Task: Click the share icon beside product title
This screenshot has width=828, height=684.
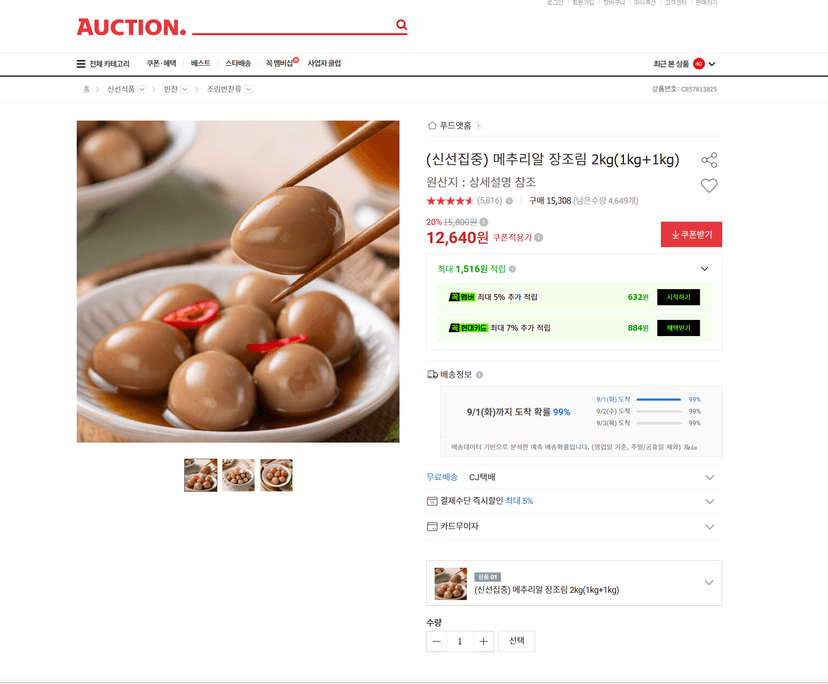Action: click(709, 160)
